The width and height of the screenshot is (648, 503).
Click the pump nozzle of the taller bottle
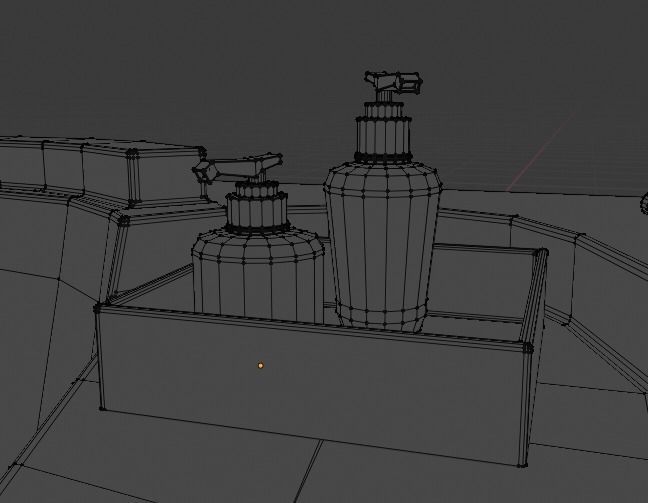(x=393, y=82)
